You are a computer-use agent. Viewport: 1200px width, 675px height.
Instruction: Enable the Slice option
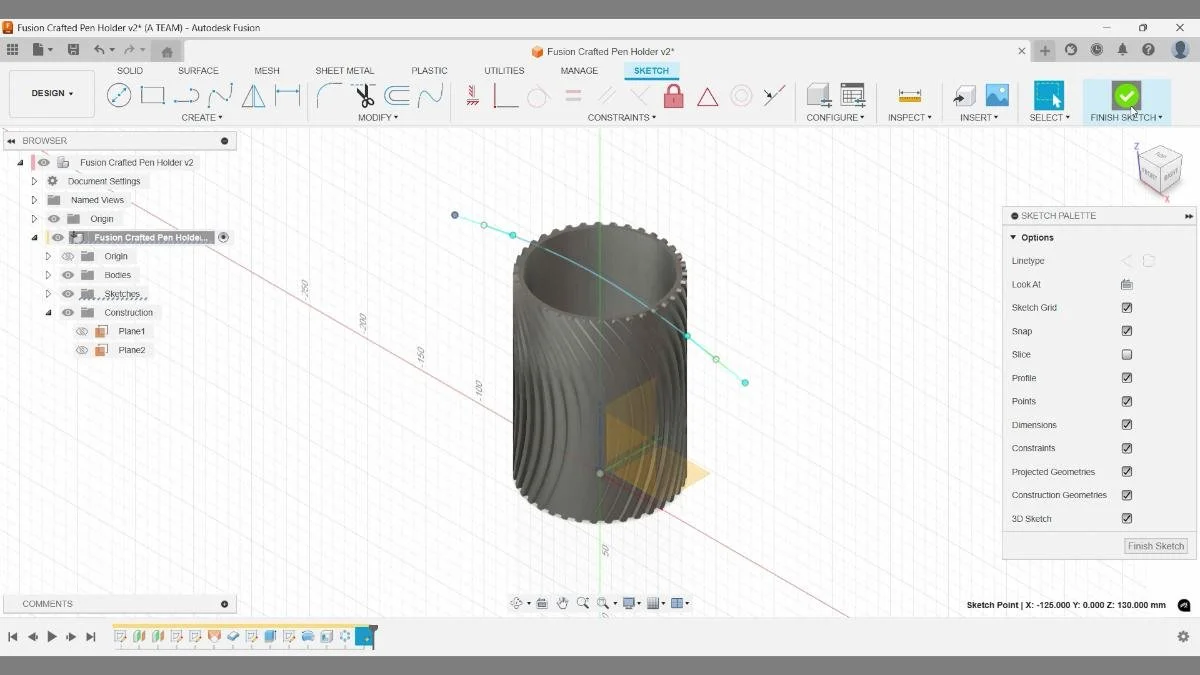click(1127, 354)
